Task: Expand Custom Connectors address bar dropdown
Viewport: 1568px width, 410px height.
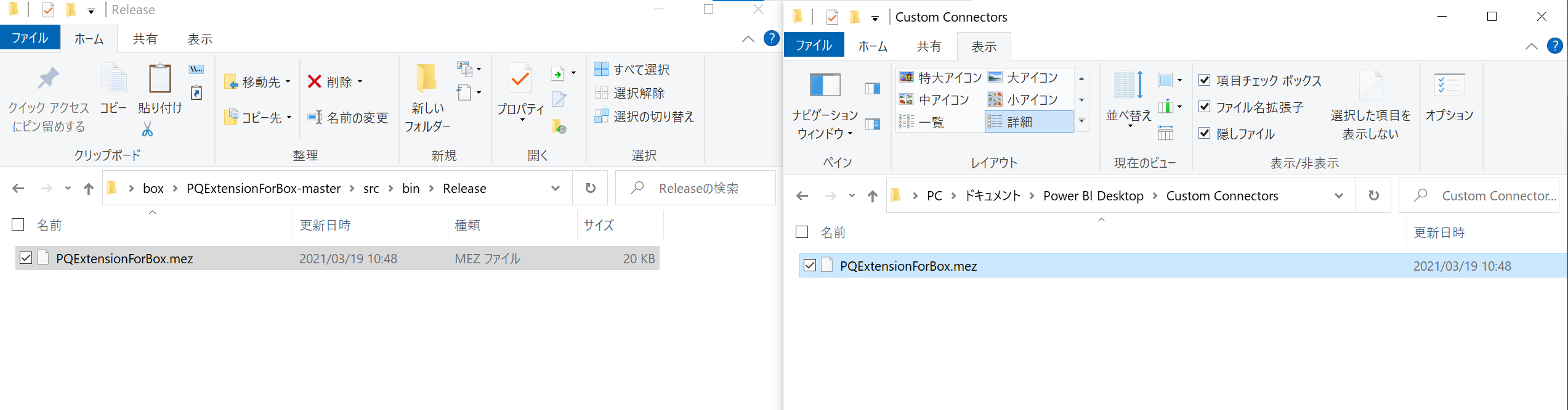Action: tap(1339, 195)
